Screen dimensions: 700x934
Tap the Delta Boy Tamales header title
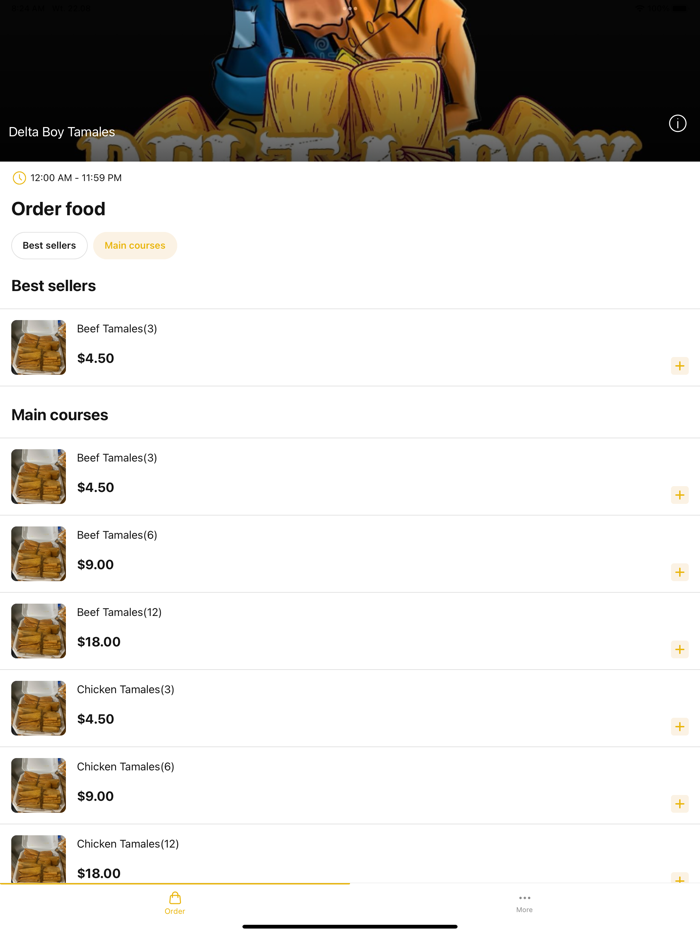pyautogui.click(x=62, y=132)
